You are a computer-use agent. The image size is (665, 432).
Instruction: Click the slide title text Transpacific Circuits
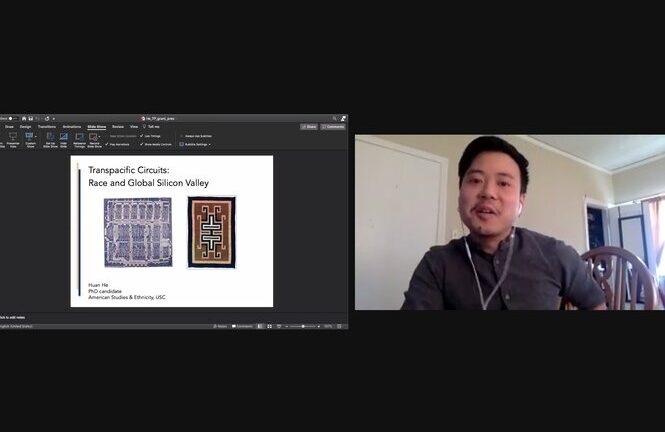tap(129, 171)
